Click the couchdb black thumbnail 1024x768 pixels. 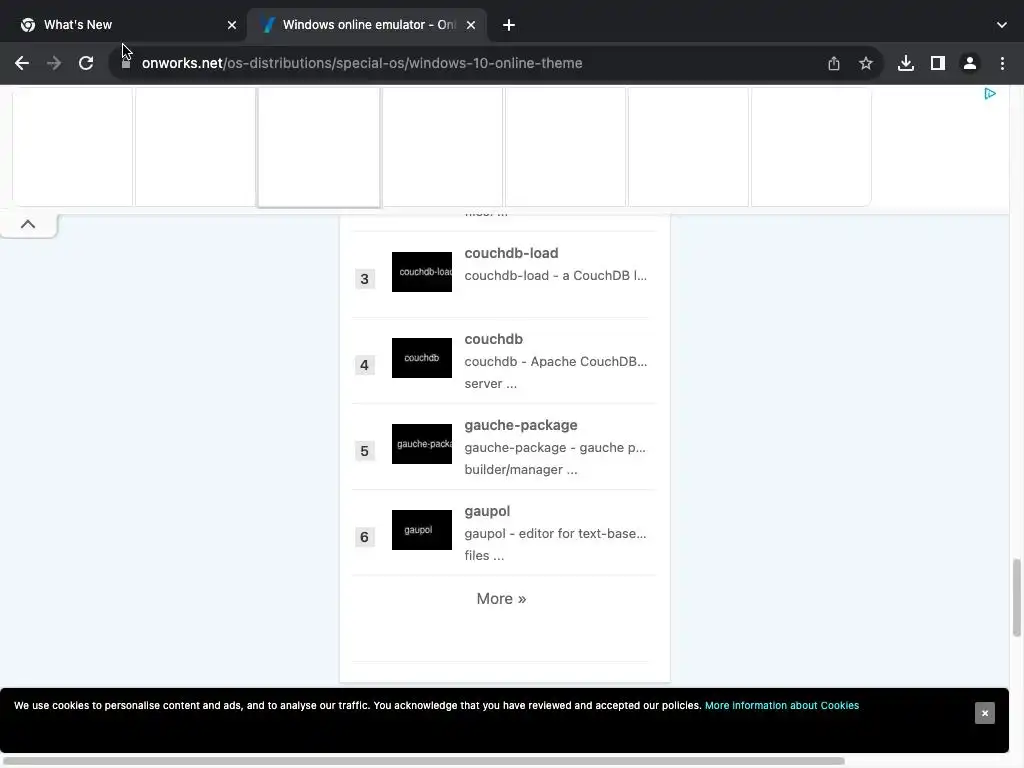[422, 358]
